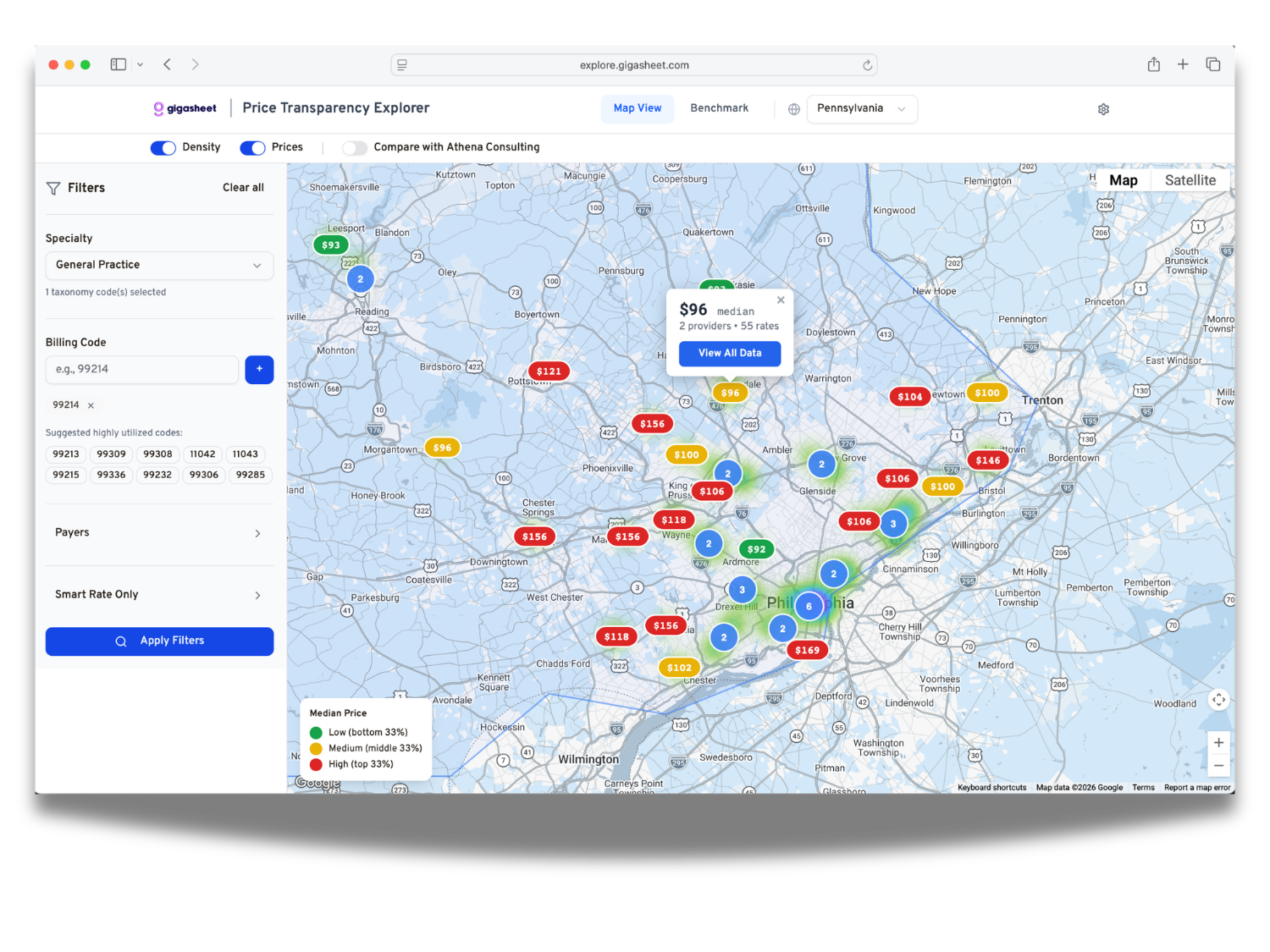The width and height of the screenshot is (1270, 952).
Task: Select suggested code 99306
Action: (204, 475)
